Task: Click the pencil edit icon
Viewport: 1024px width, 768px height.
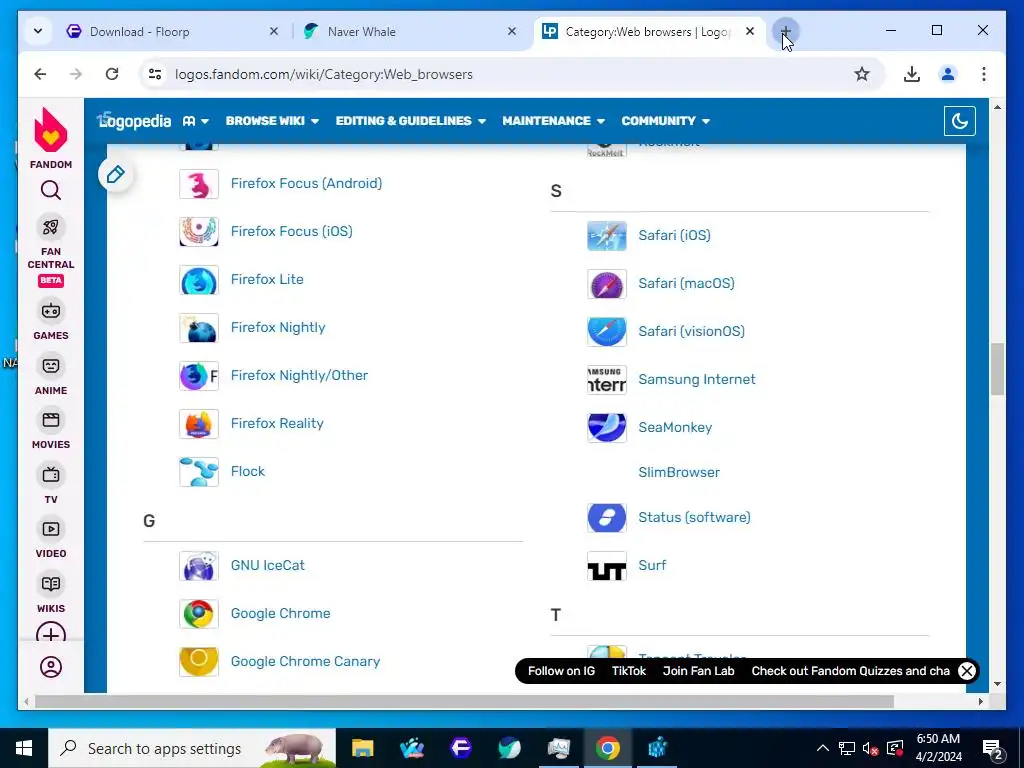Action: click(x=116, y=174)
